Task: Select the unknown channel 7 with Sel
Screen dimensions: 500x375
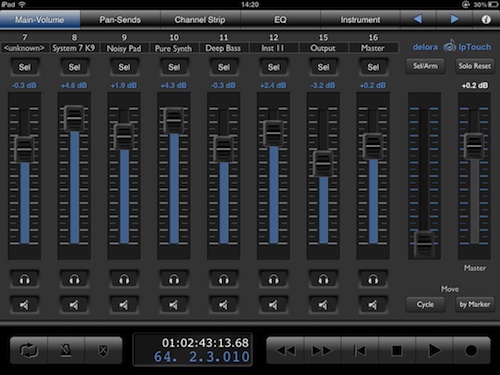Action: click(x=25, y=67)
